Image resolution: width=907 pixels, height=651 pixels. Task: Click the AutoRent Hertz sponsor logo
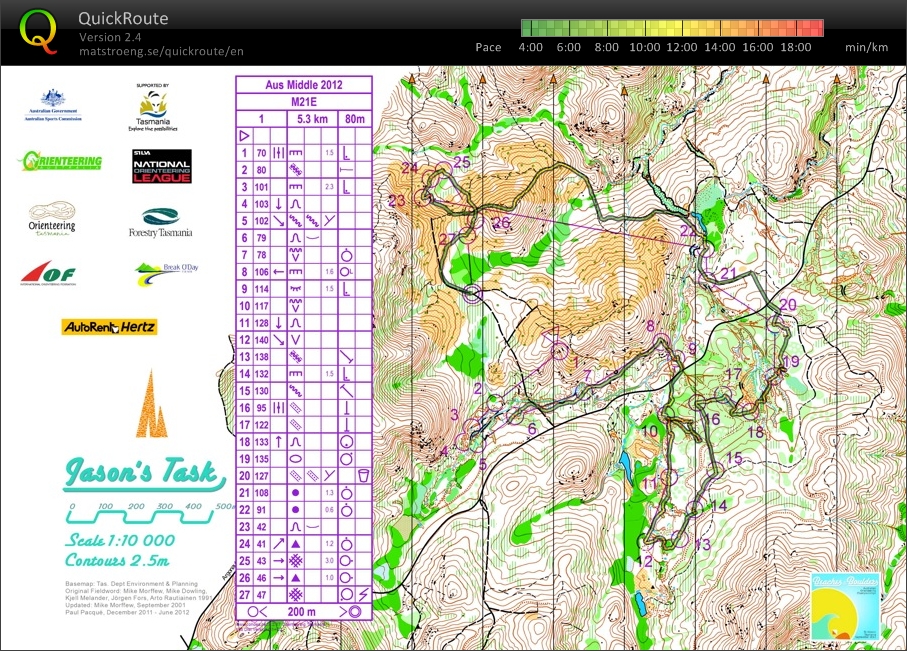110,326
